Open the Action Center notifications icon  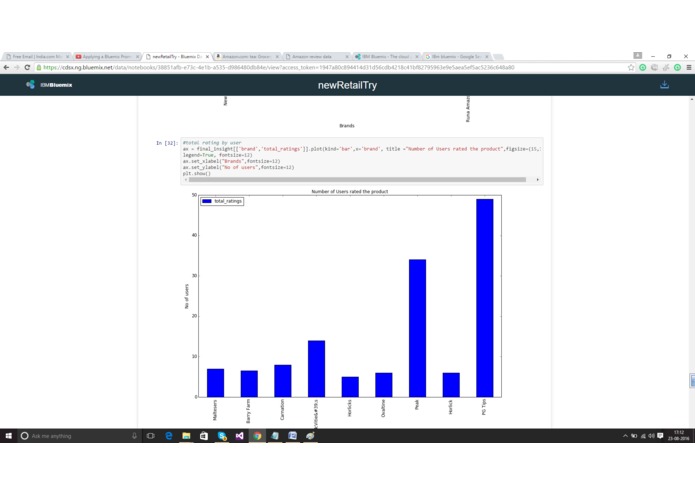660,436
